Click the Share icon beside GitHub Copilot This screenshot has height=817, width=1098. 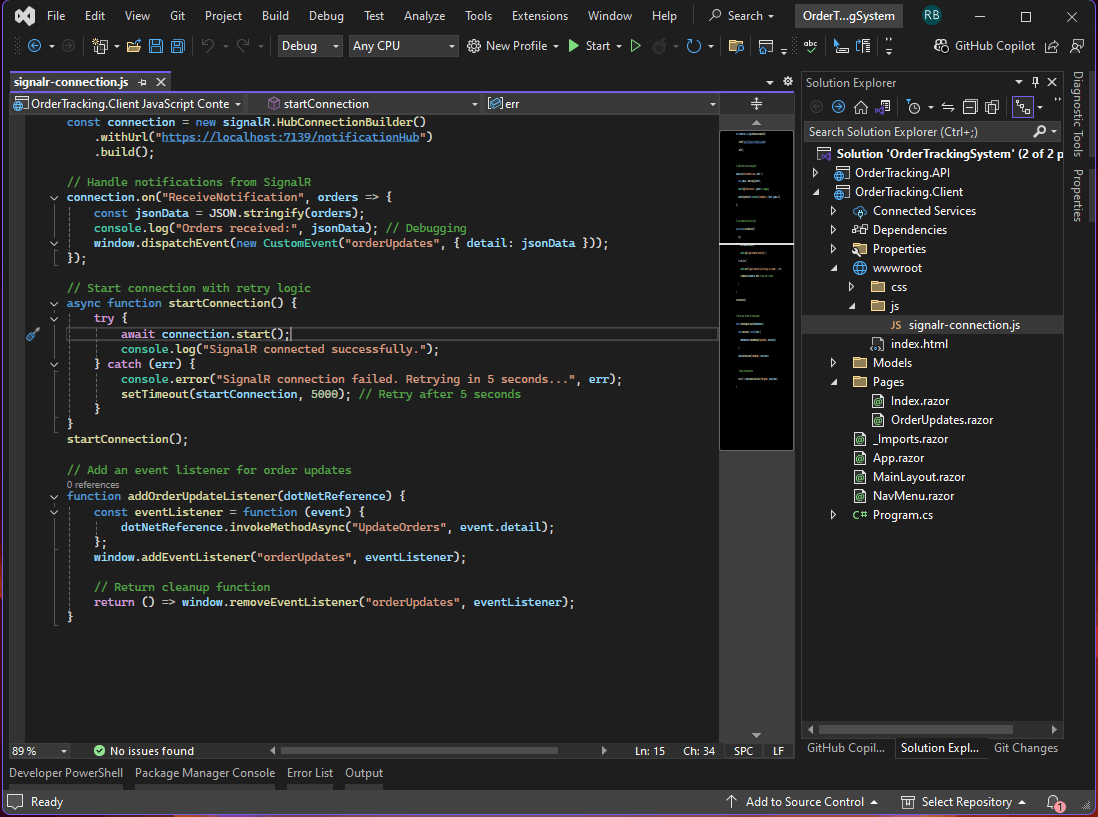(1053, 46)
